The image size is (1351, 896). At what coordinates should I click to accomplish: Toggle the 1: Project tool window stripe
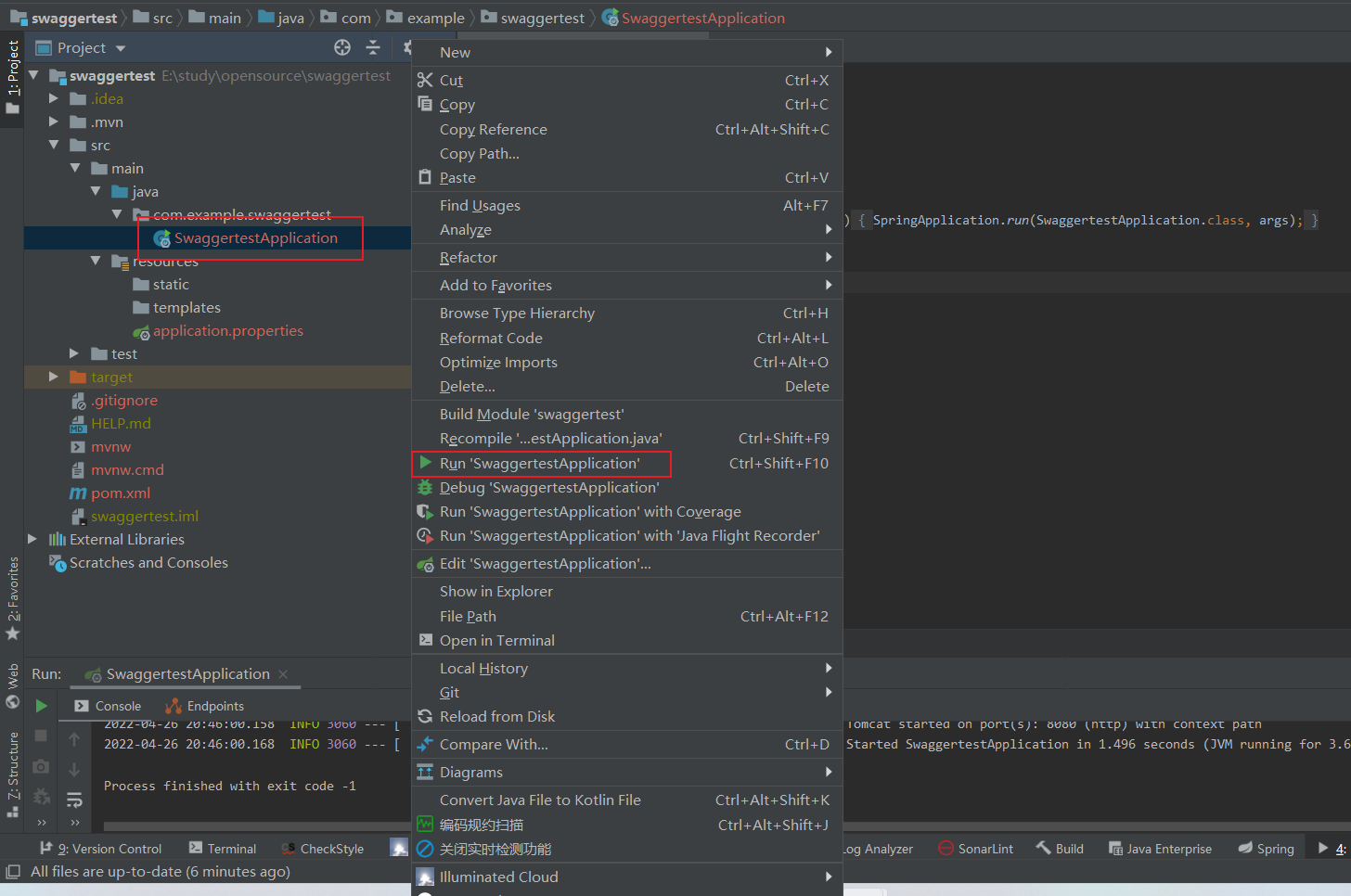tap(12, 78)
